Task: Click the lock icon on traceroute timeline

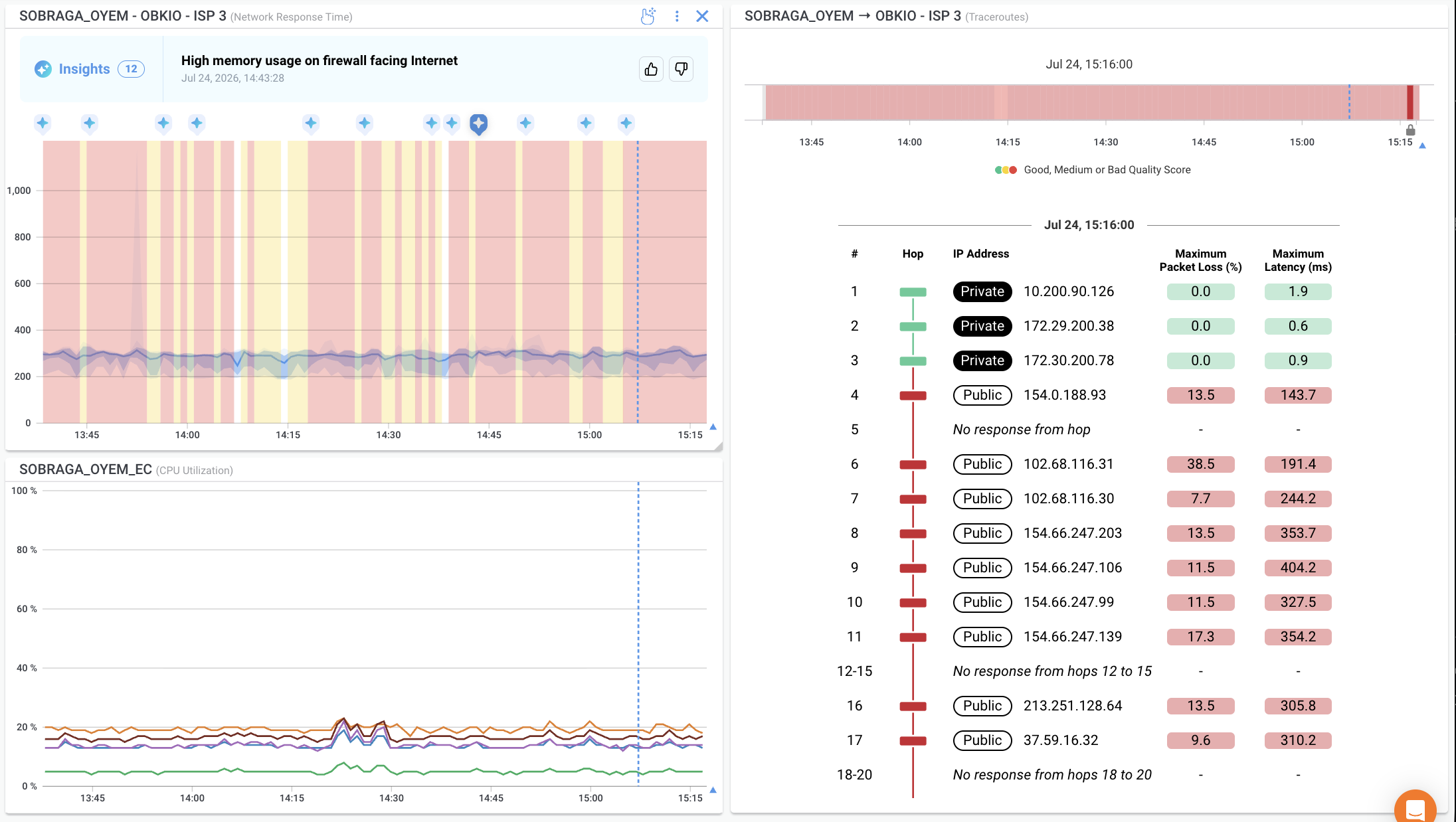Action: (x=1410, y=130)
